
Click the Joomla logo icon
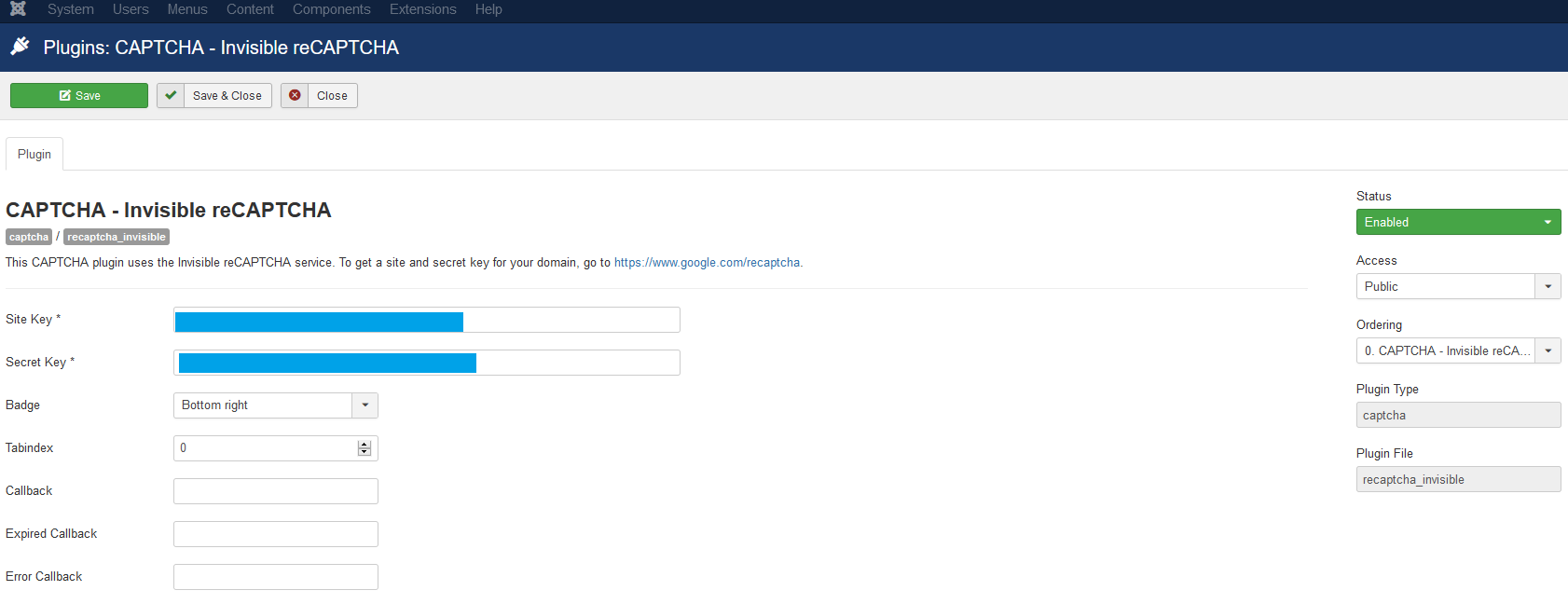pyautogui.click(x=18, y=9)
